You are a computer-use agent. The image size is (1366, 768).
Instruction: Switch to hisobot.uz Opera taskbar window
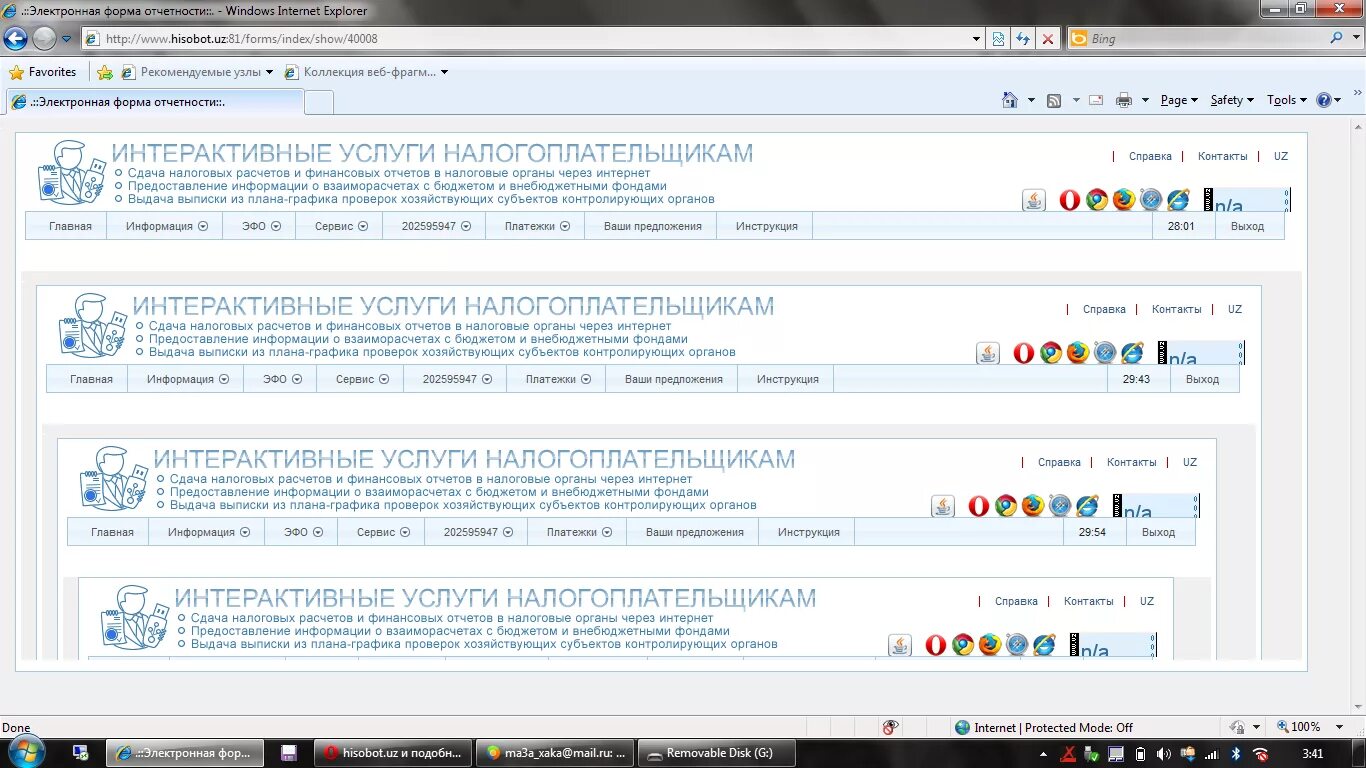point(395,753)
